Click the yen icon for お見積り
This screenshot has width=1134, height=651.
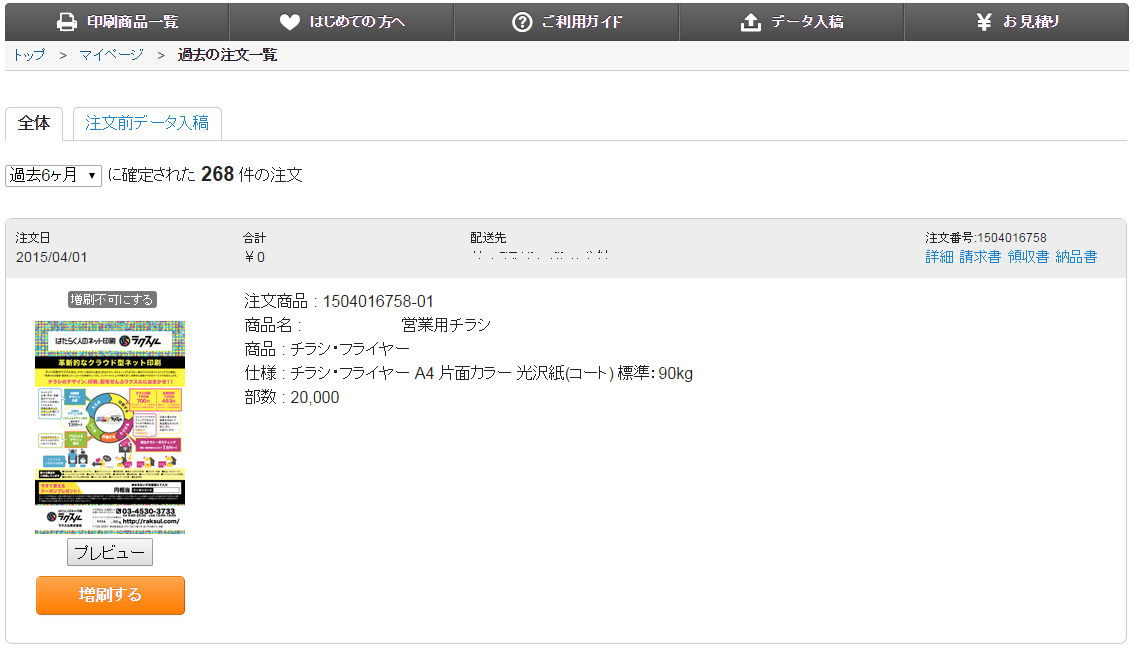click(984, 22)
